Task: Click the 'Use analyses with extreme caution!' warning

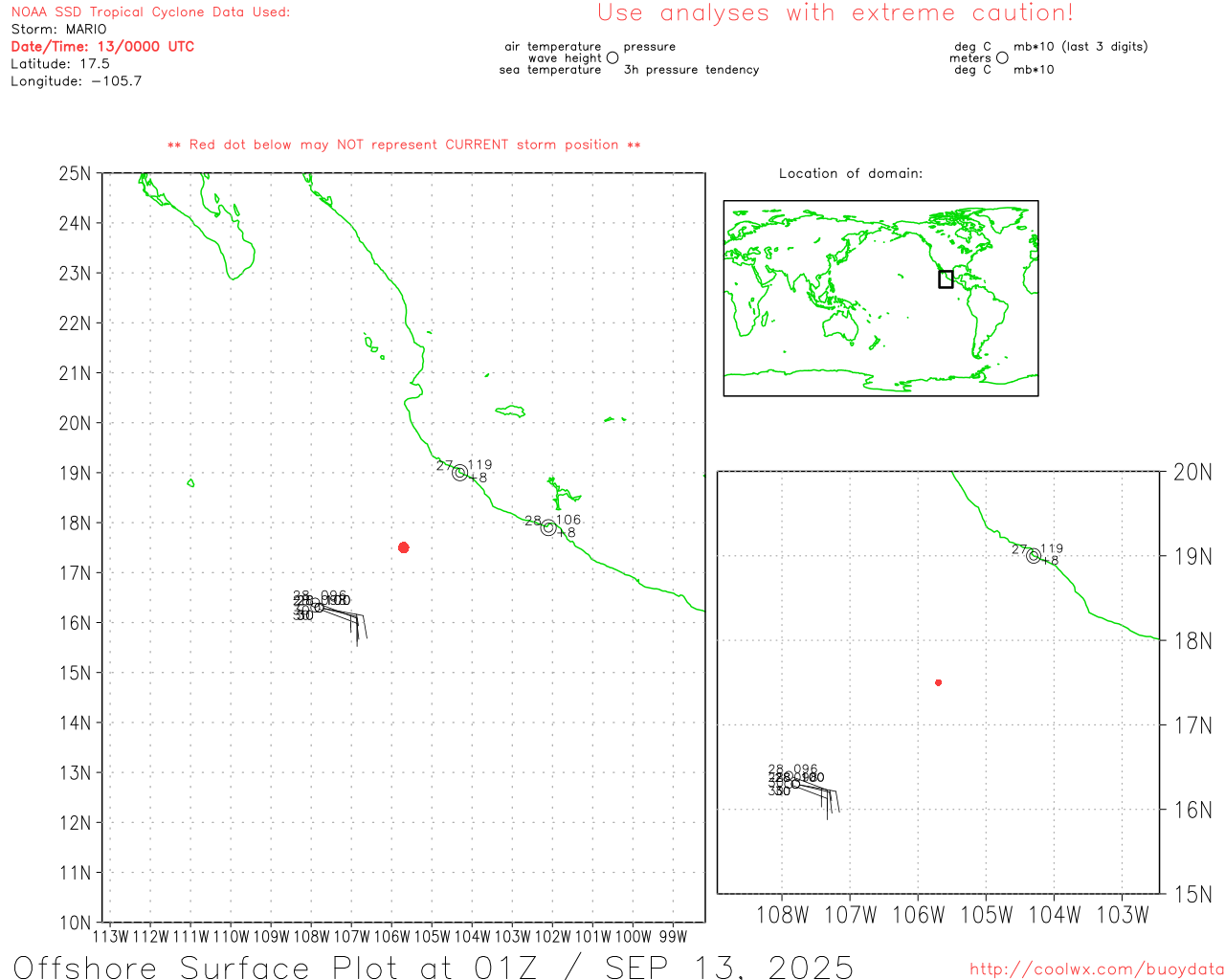Action: tap(835, 13)
